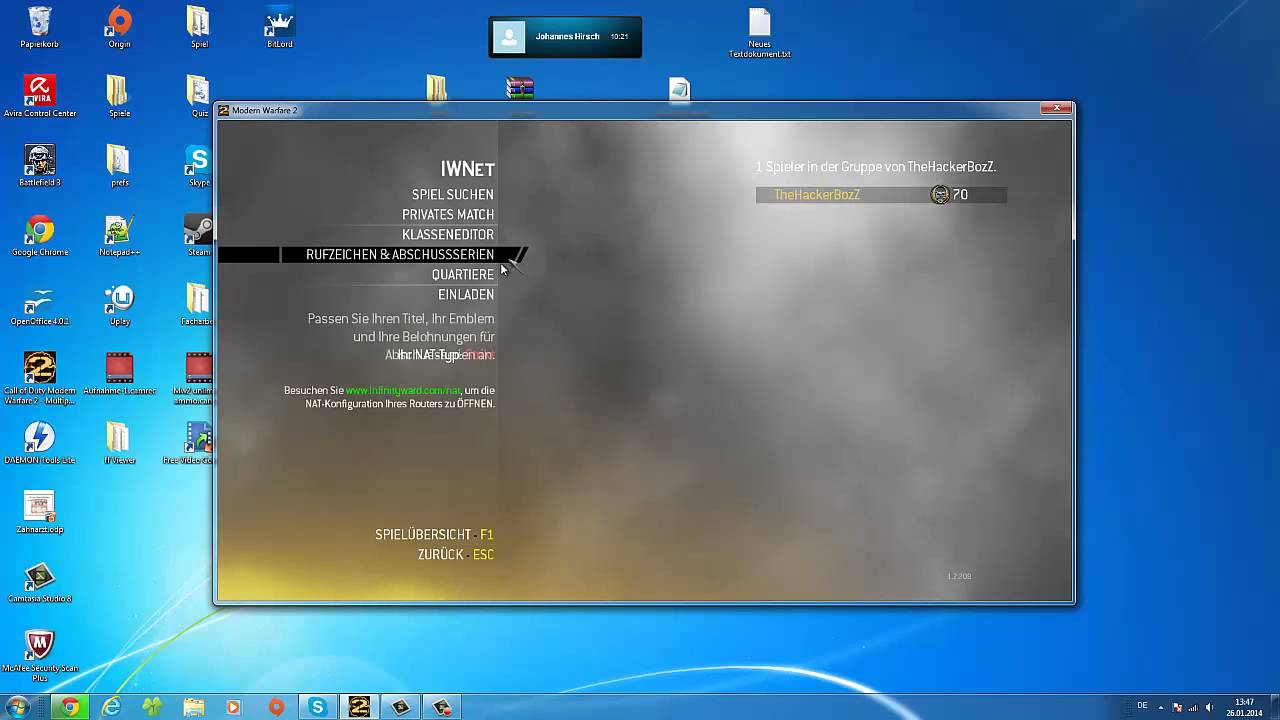The width and height of the screenshot is (1280, 720).
Task: Show hidden tray icons arrow
Action: tap(1162, 706)
